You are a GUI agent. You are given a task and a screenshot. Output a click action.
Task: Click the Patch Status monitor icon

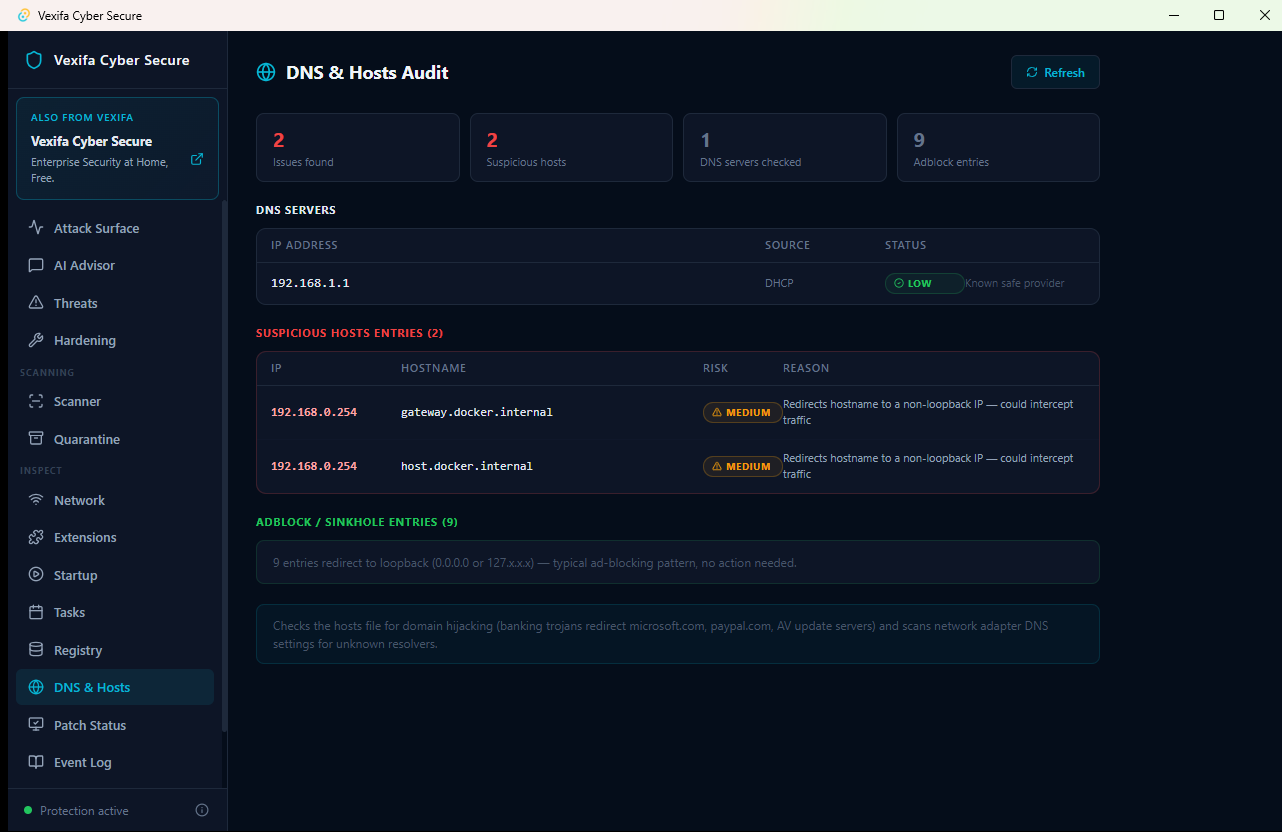point(36,725)
